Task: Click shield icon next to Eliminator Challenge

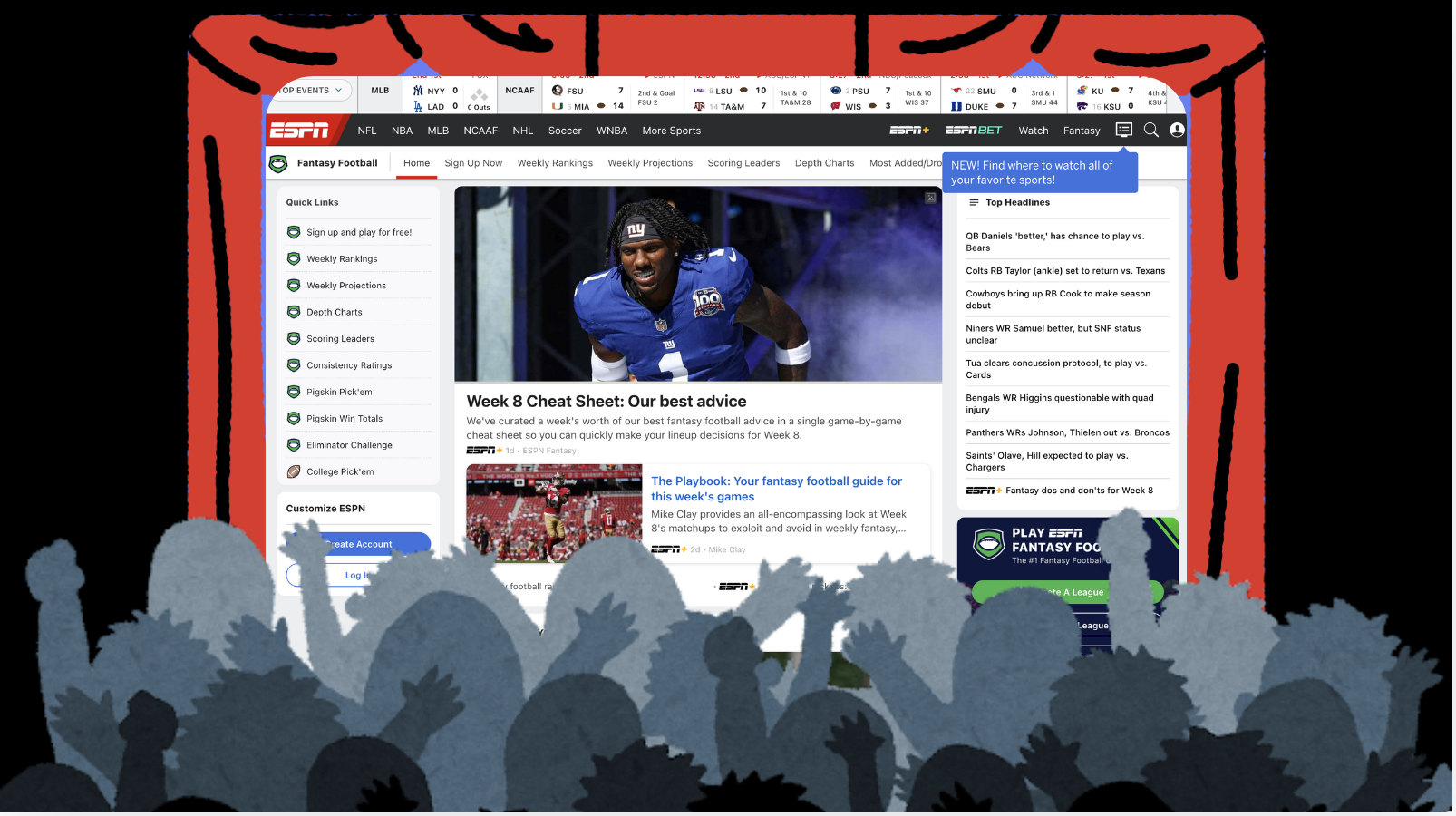Action: pyautogui.click(x=294, y=445)
